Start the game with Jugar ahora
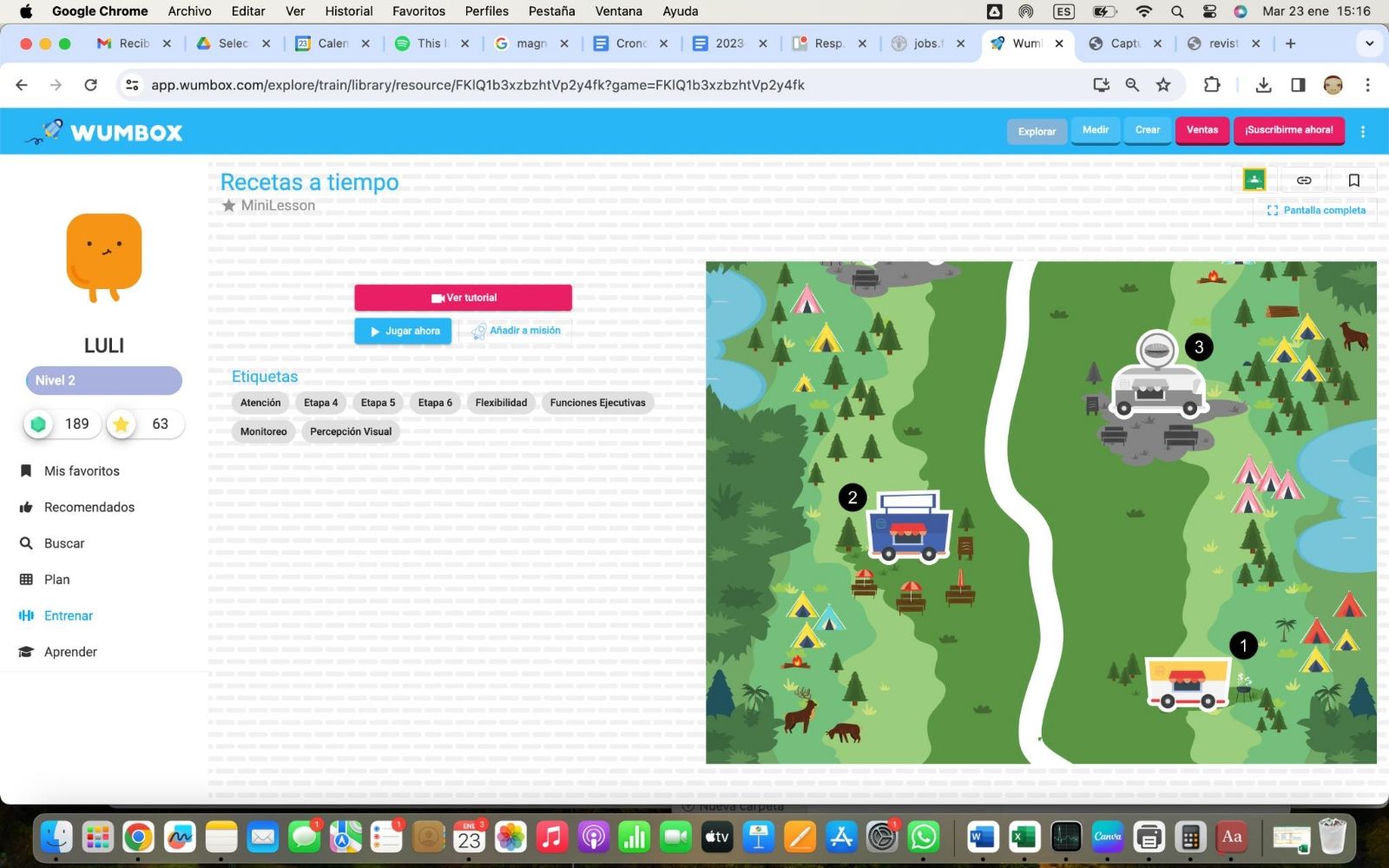Image resolution: width=1389 pixels, height=868 pixels. [403, 331]
